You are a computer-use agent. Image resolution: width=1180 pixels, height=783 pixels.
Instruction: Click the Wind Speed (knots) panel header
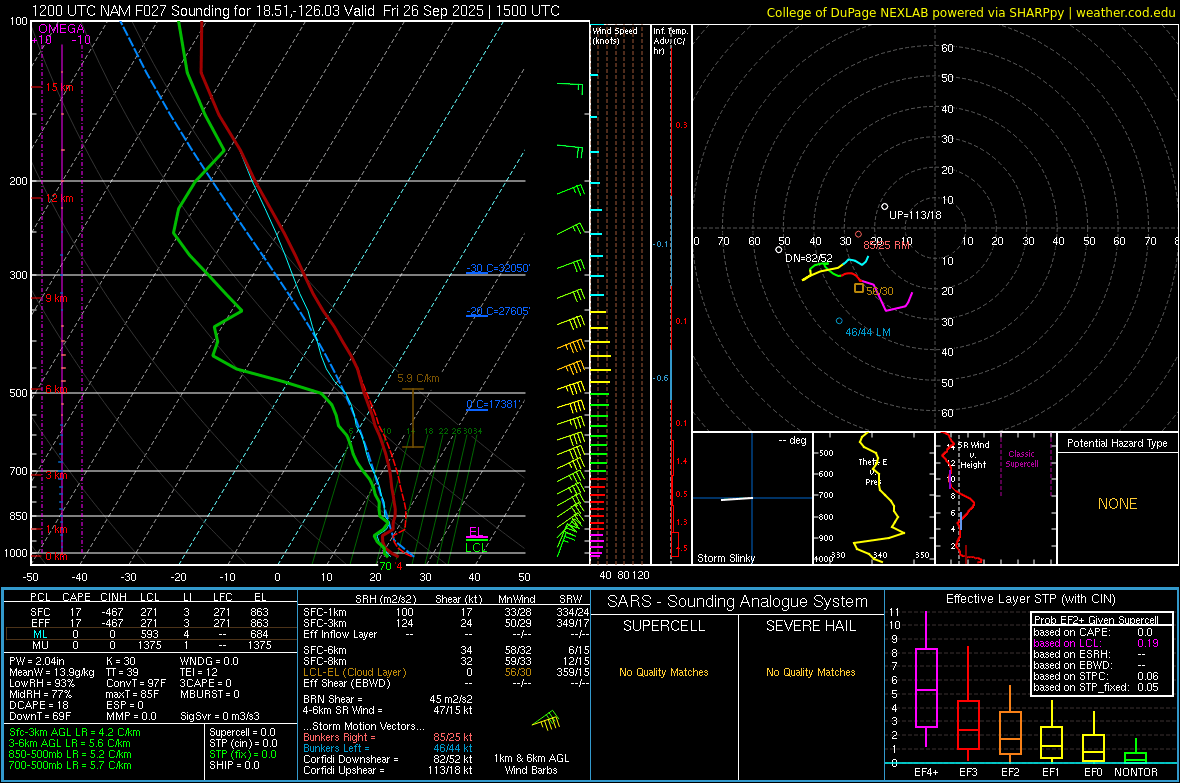point(615,35)
